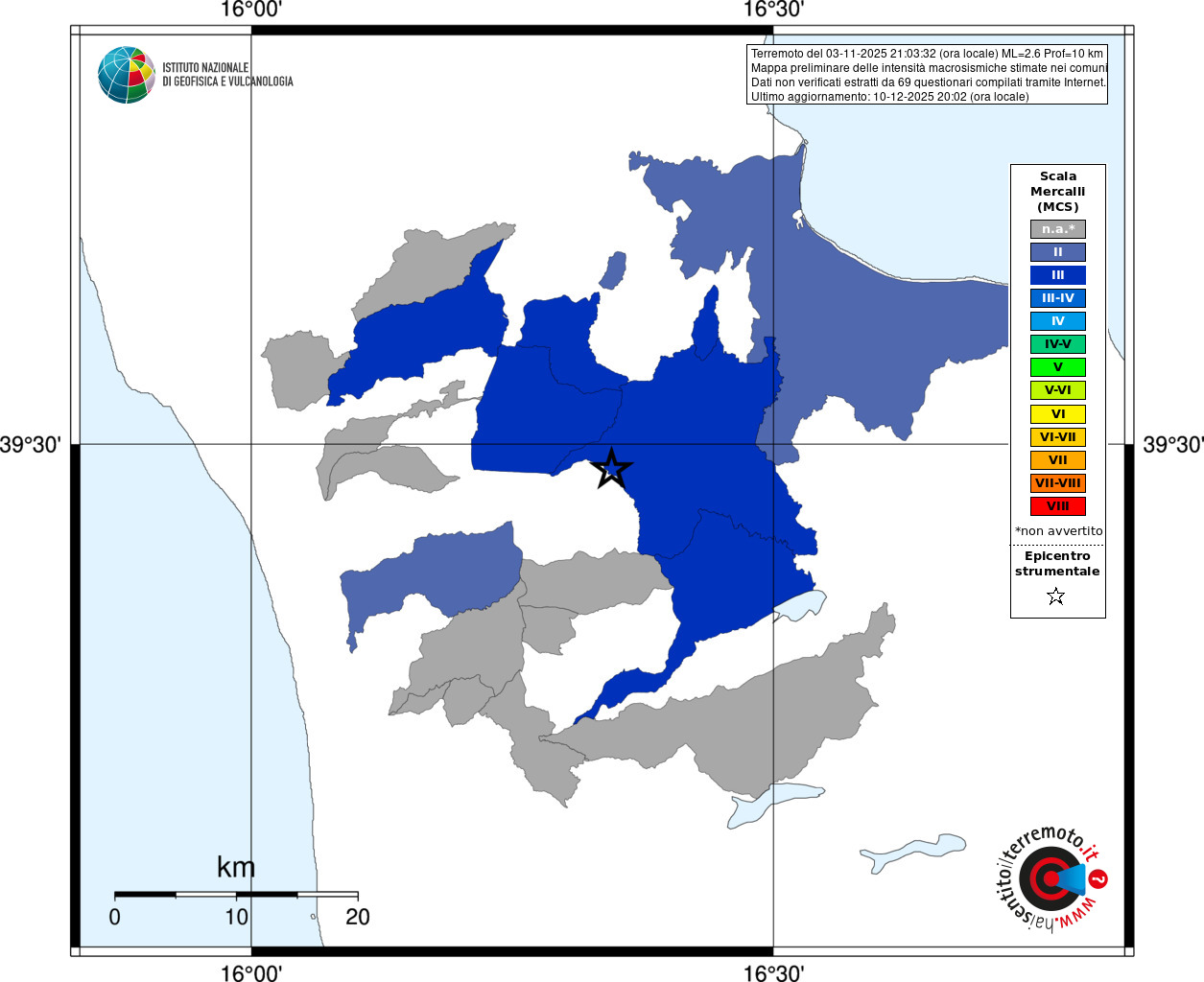The width and height of the screenshot is (1204, 982).
Task: Click 'ISTITUTO NAZIONALE DI GEOFISICA E VULCANOLOGIA' text
Action: (x=227, y=75)
